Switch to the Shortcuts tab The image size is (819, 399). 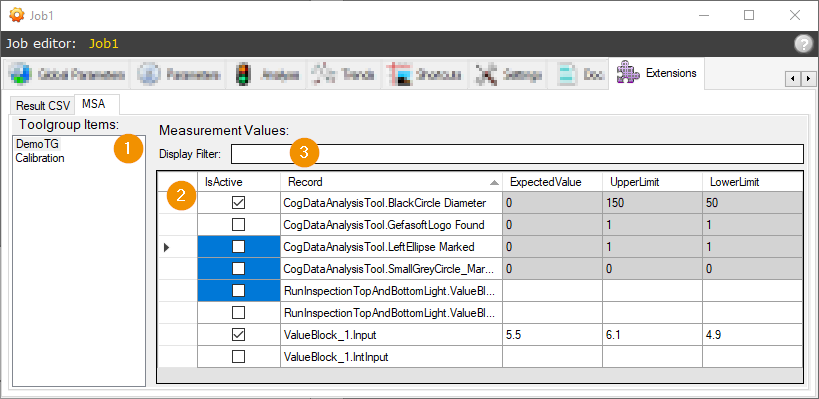(x=426, y=75)
